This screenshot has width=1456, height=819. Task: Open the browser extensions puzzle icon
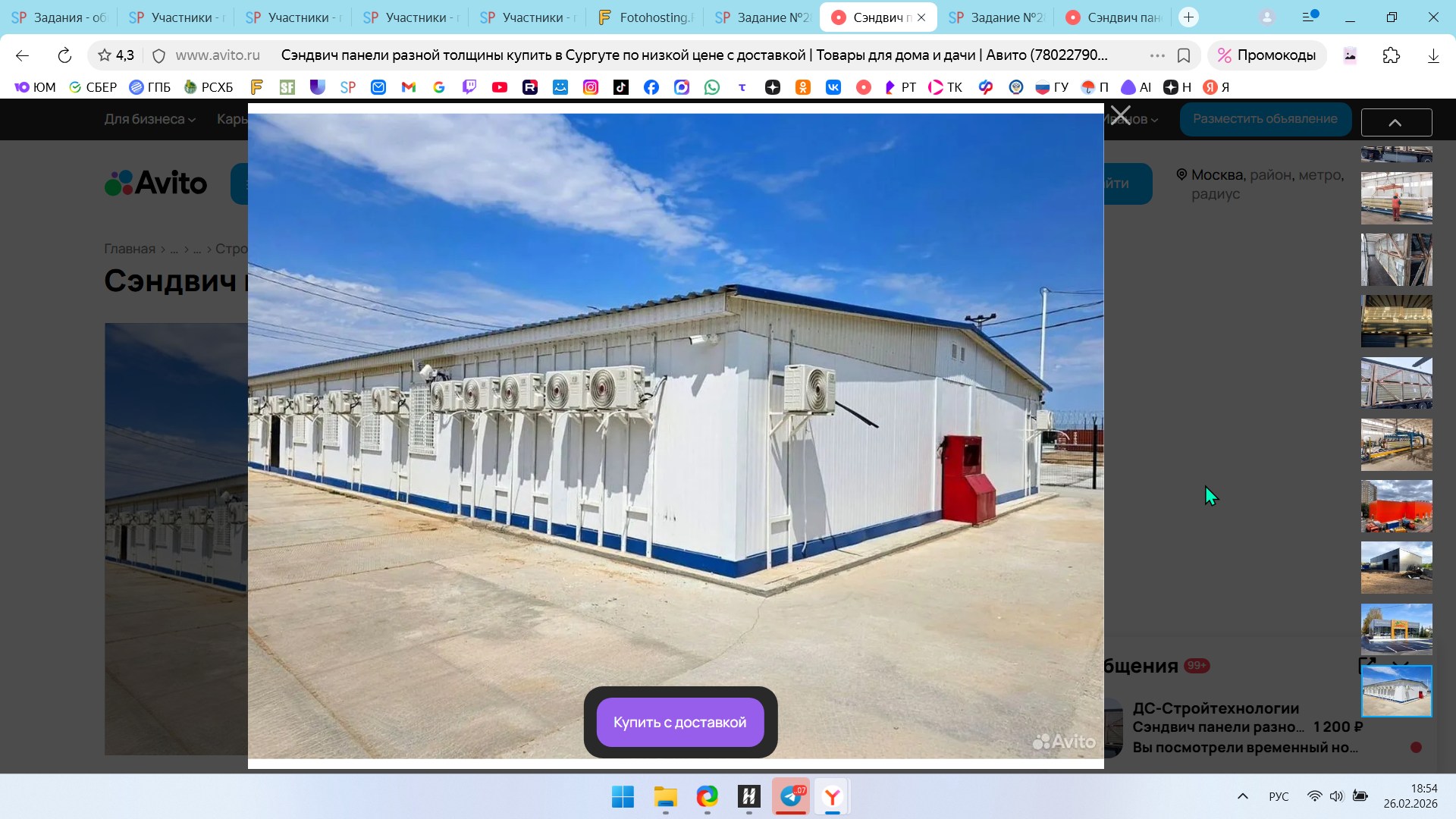point(1391,55)
